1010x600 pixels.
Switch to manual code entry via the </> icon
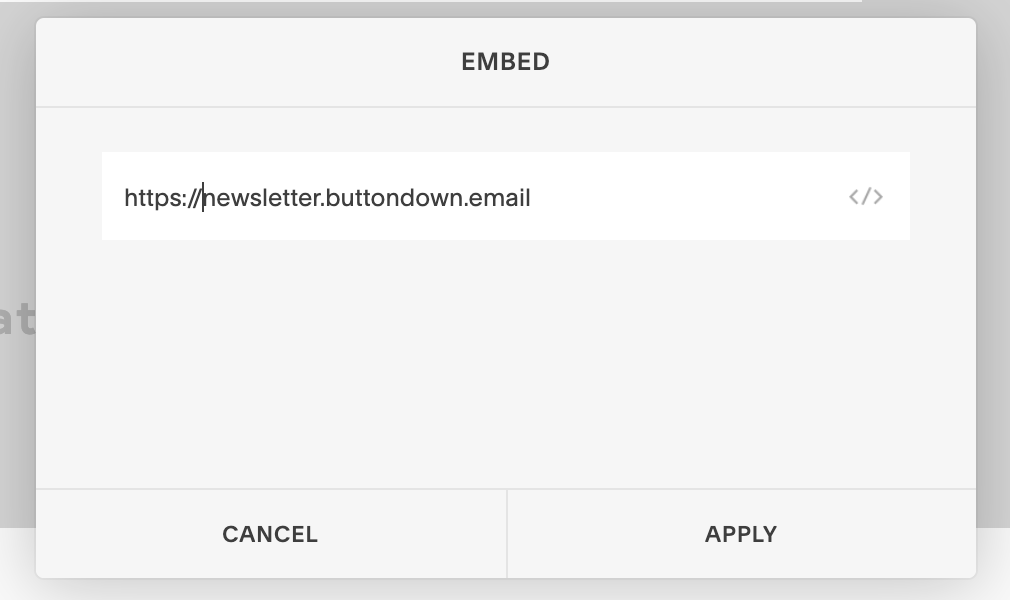tap(866, 197)
